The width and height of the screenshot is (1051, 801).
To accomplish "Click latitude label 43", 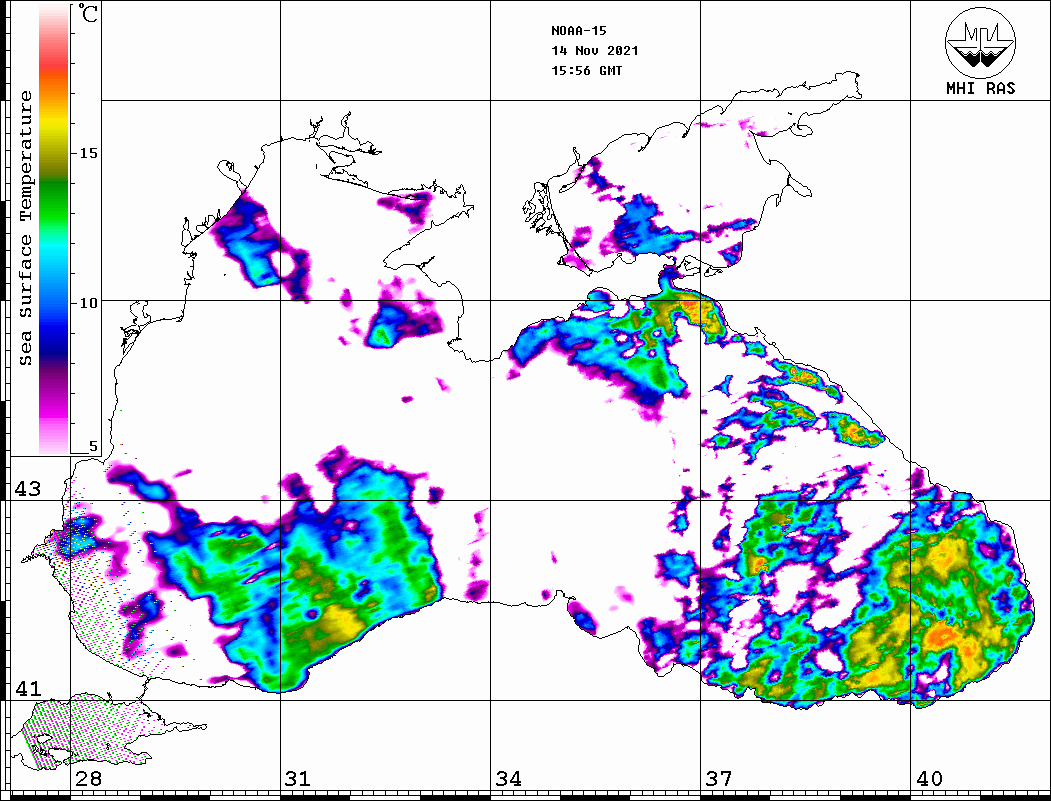I will pos(28,489).
